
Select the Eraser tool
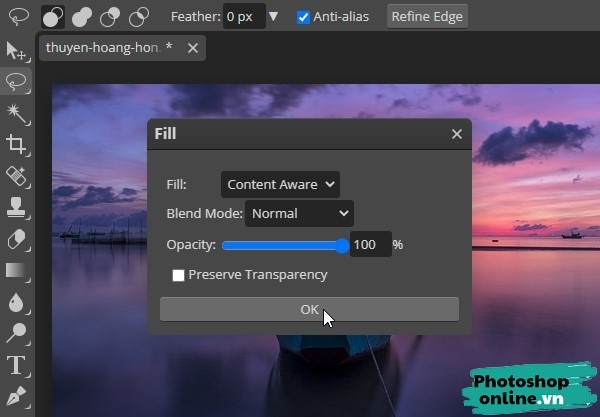(x=16, y=239)
